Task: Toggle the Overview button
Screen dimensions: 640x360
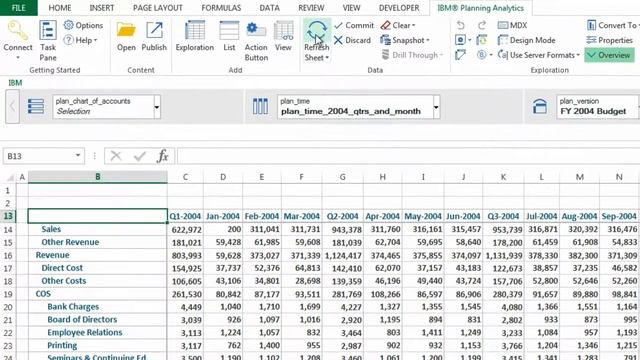Action: pyautogui.click(x=609, y=55)
